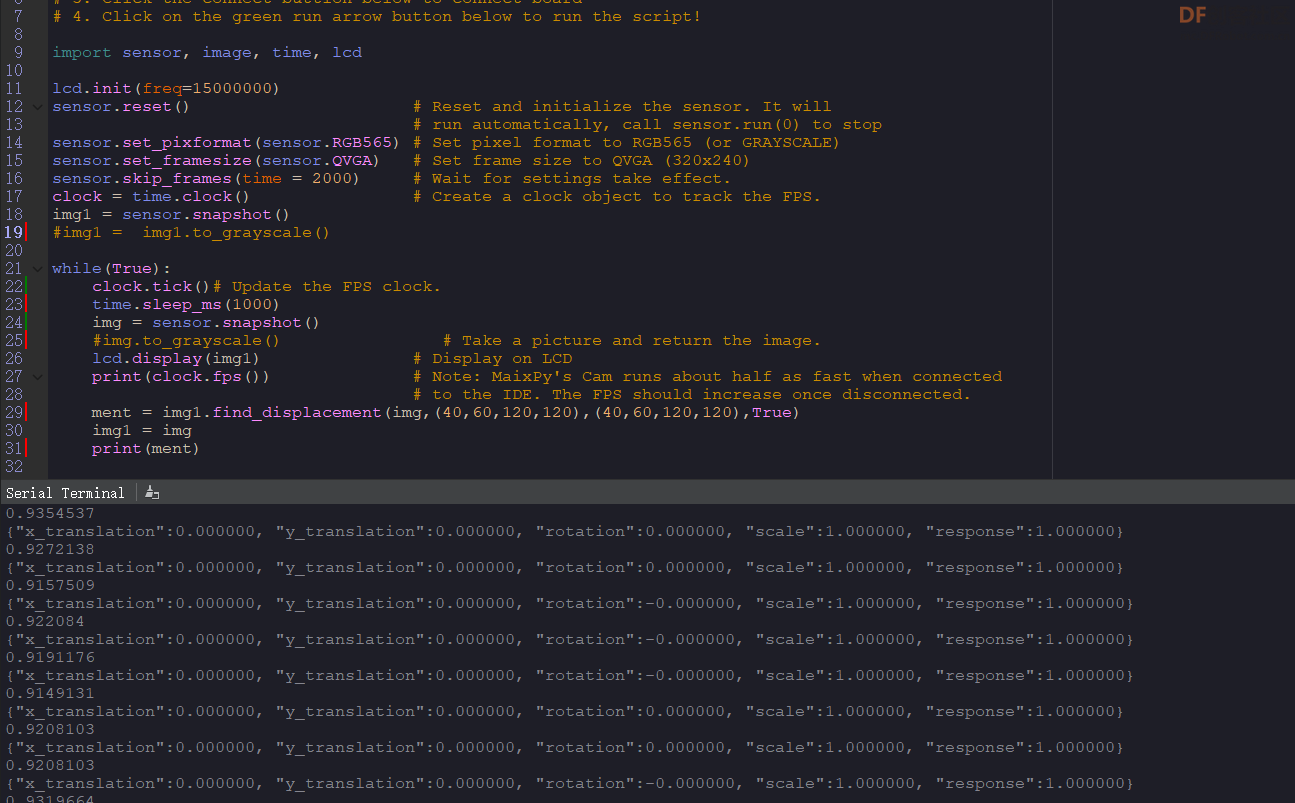Click line number 11 in the gutter

pos(14,89)
